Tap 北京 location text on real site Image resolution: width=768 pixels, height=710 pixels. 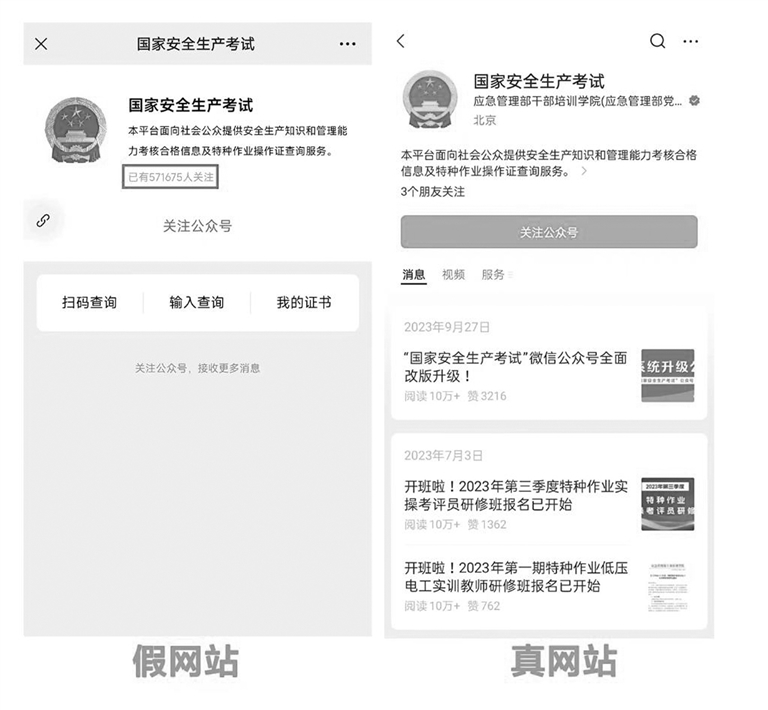pyautogui.click(x=484, y=120)
